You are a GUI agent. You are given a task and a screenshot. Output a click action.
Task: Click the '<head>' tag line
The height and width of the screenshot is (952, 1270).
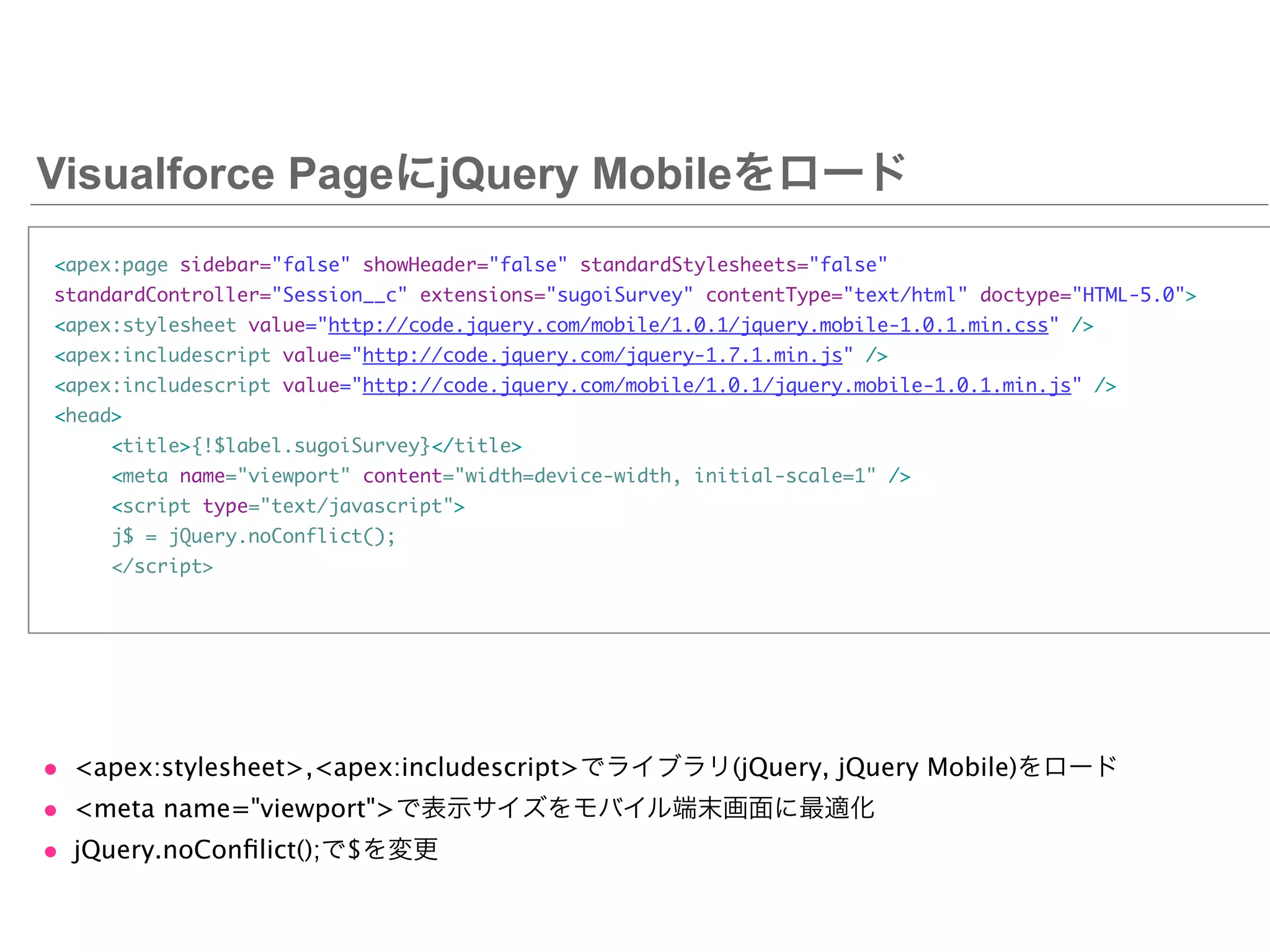[x=88, y=416]
